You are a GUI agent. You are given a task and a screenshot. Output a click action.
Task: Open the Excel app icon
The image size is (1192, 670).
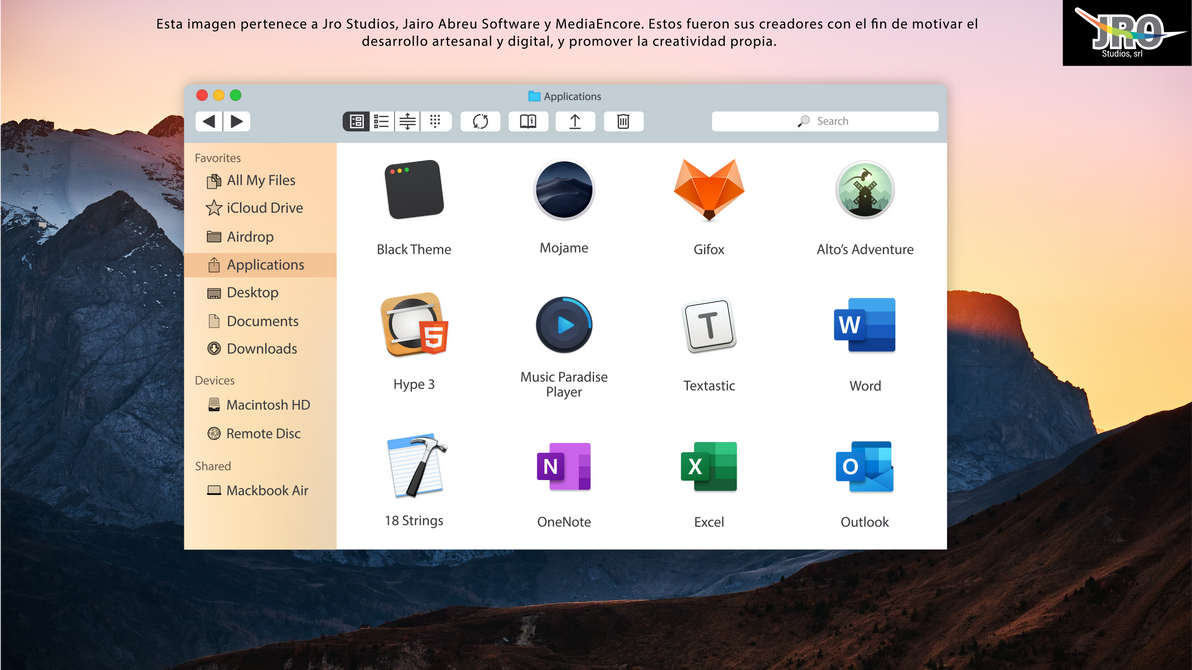709,466
